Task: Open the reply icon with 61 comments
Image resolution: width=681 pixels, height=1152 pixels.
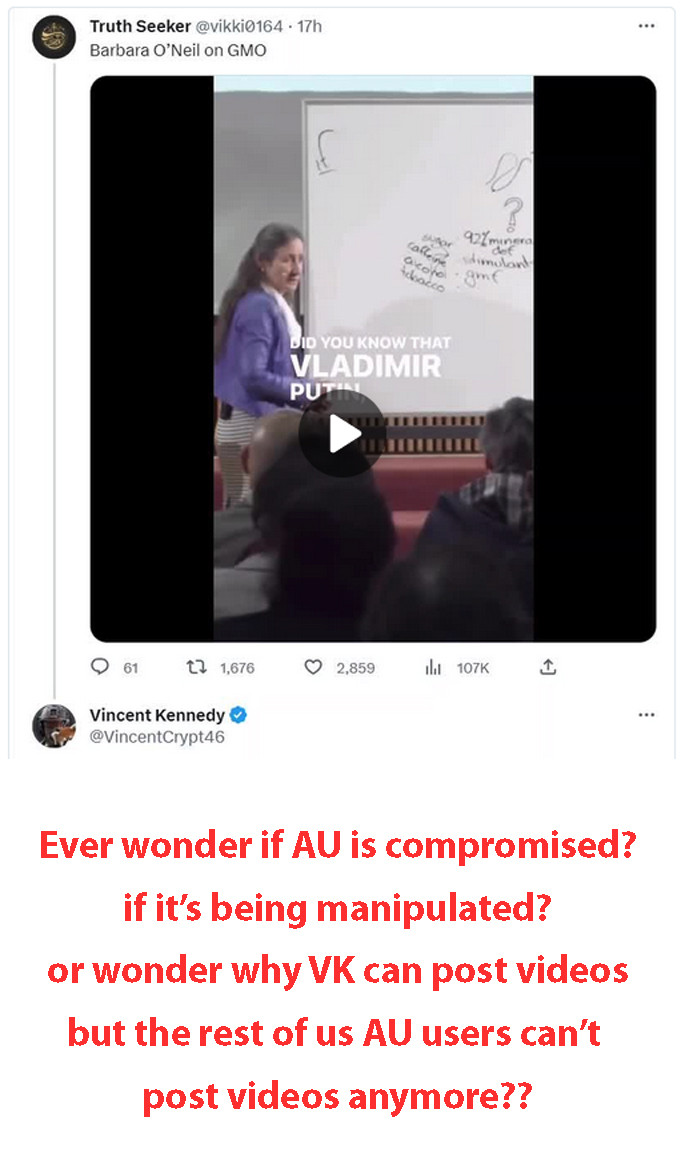Action: coord(99,667)
